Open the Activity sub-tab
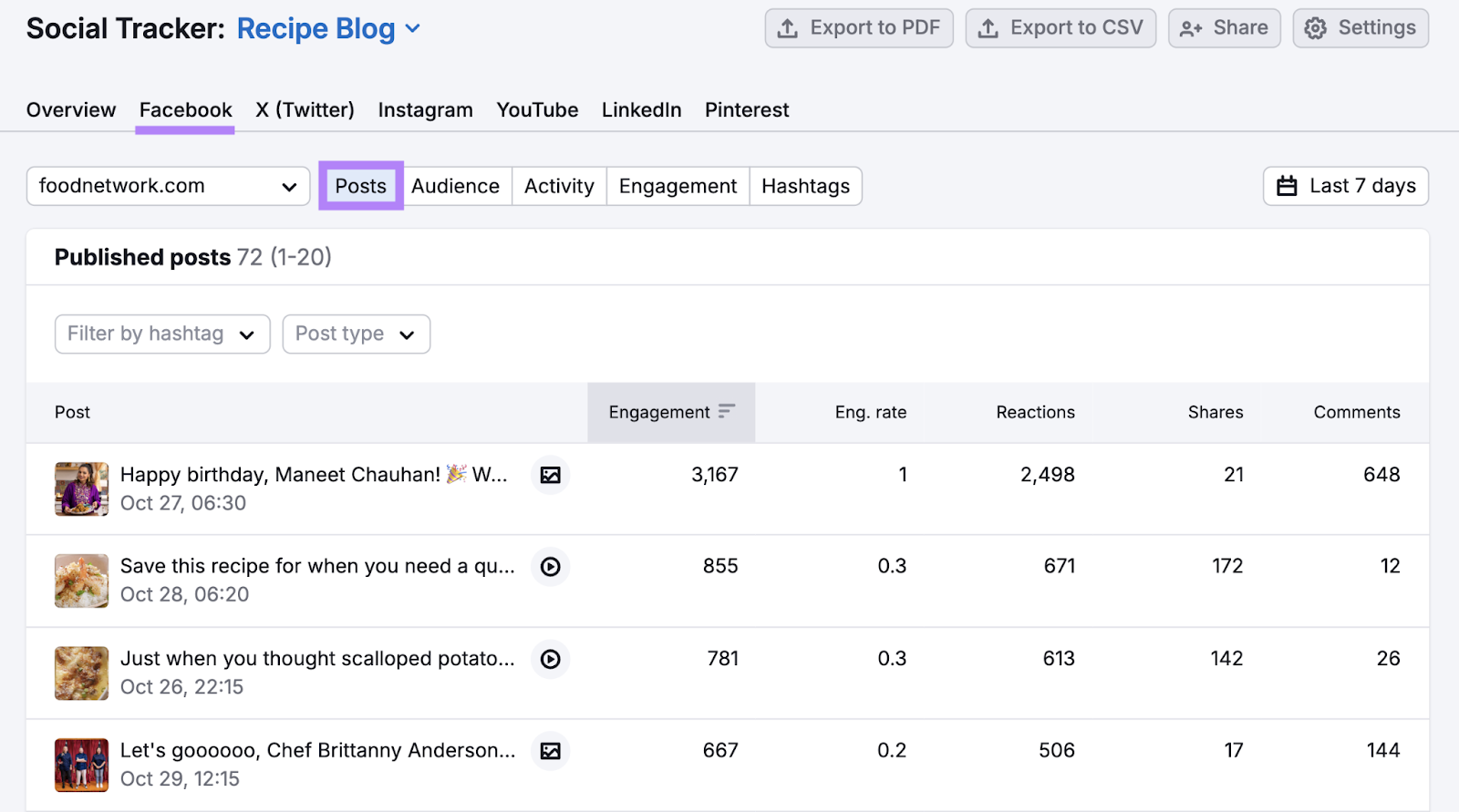The image size is (1459, 812). pos(559,186)
